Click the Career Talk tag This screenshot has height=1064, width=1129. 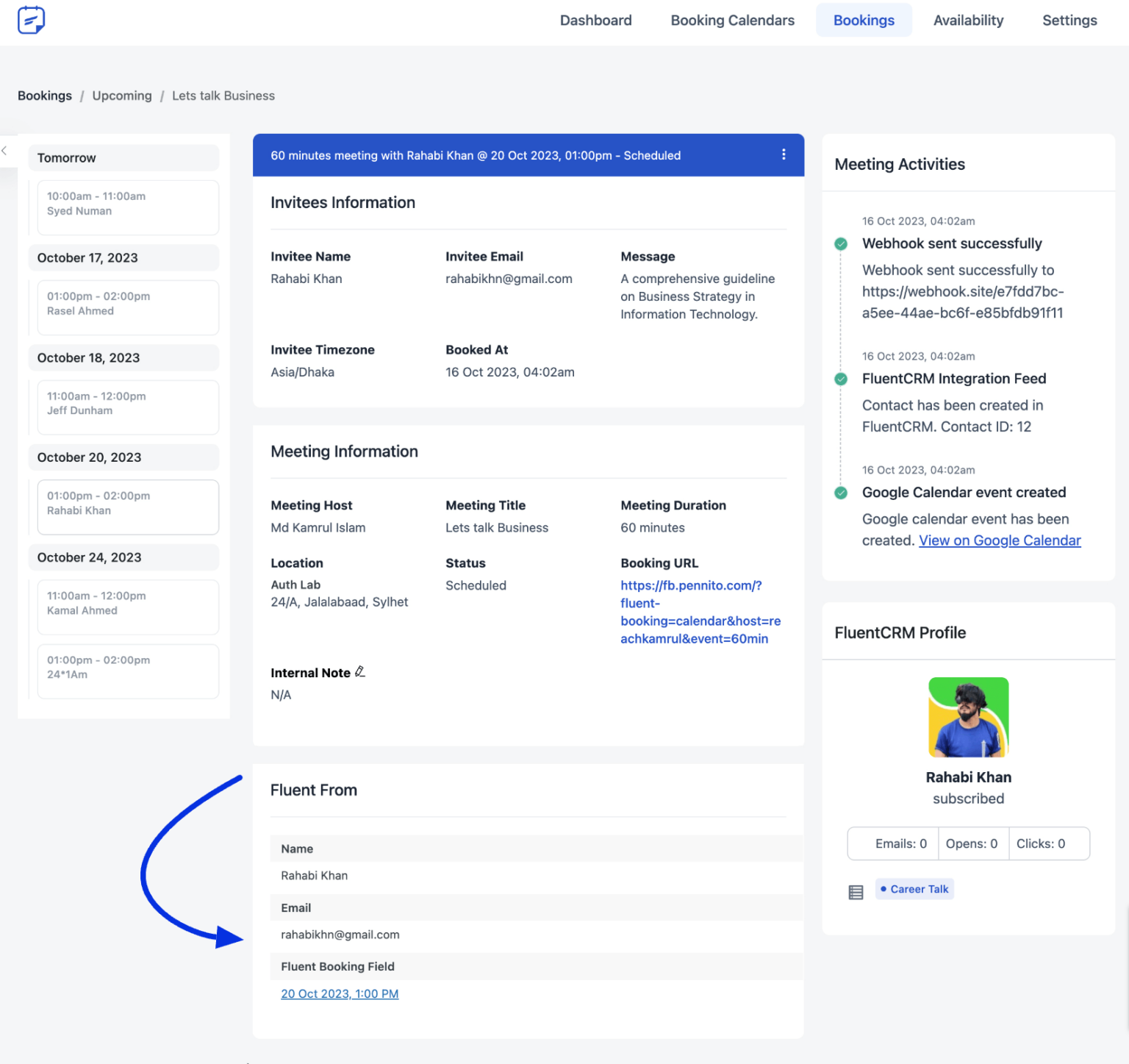pyautogui.click(x=914, y=889)
